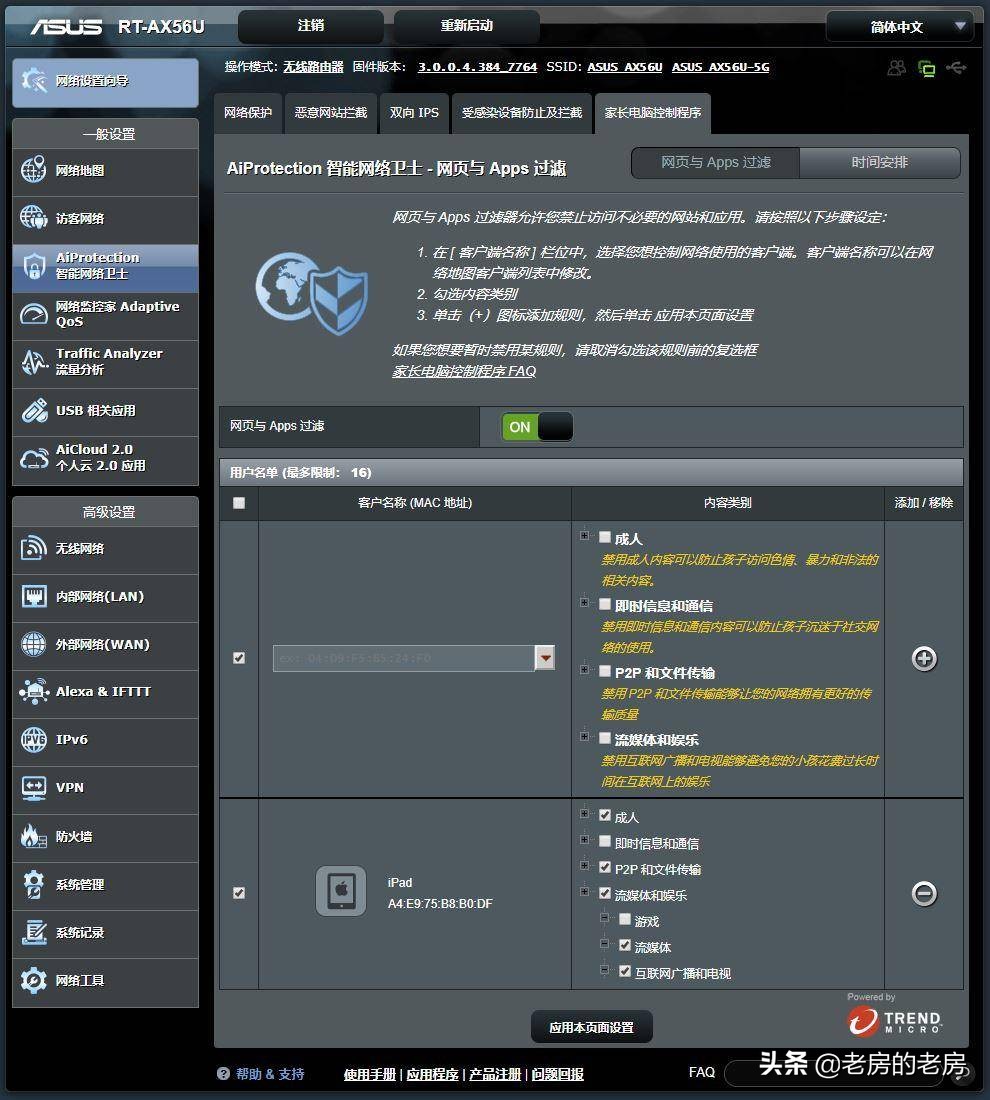Screen dimensions: 990x1100
Task: Click the guest users status icon in header
Action: [x=896, y=68]
